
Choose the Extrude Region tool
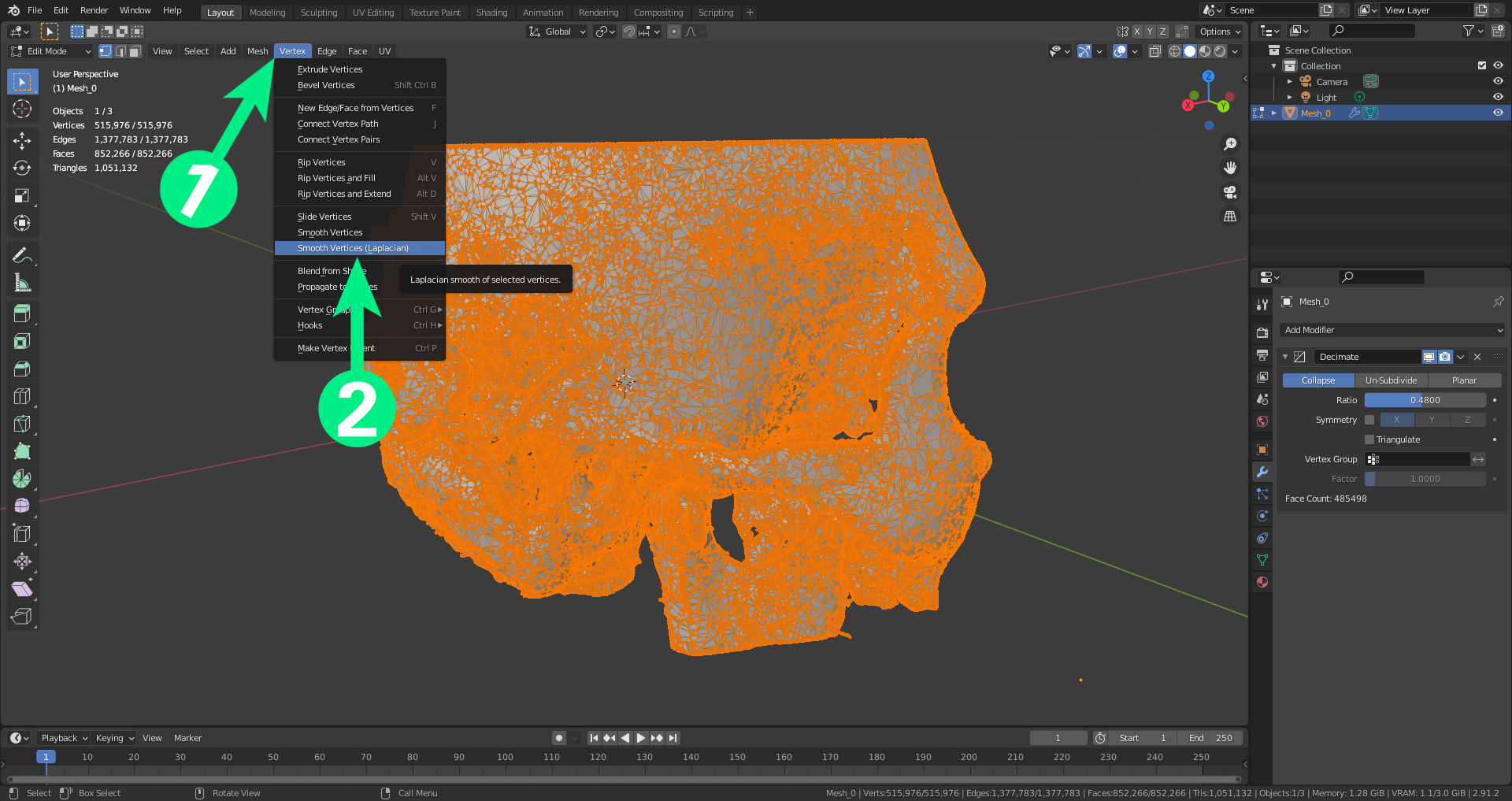22,313
